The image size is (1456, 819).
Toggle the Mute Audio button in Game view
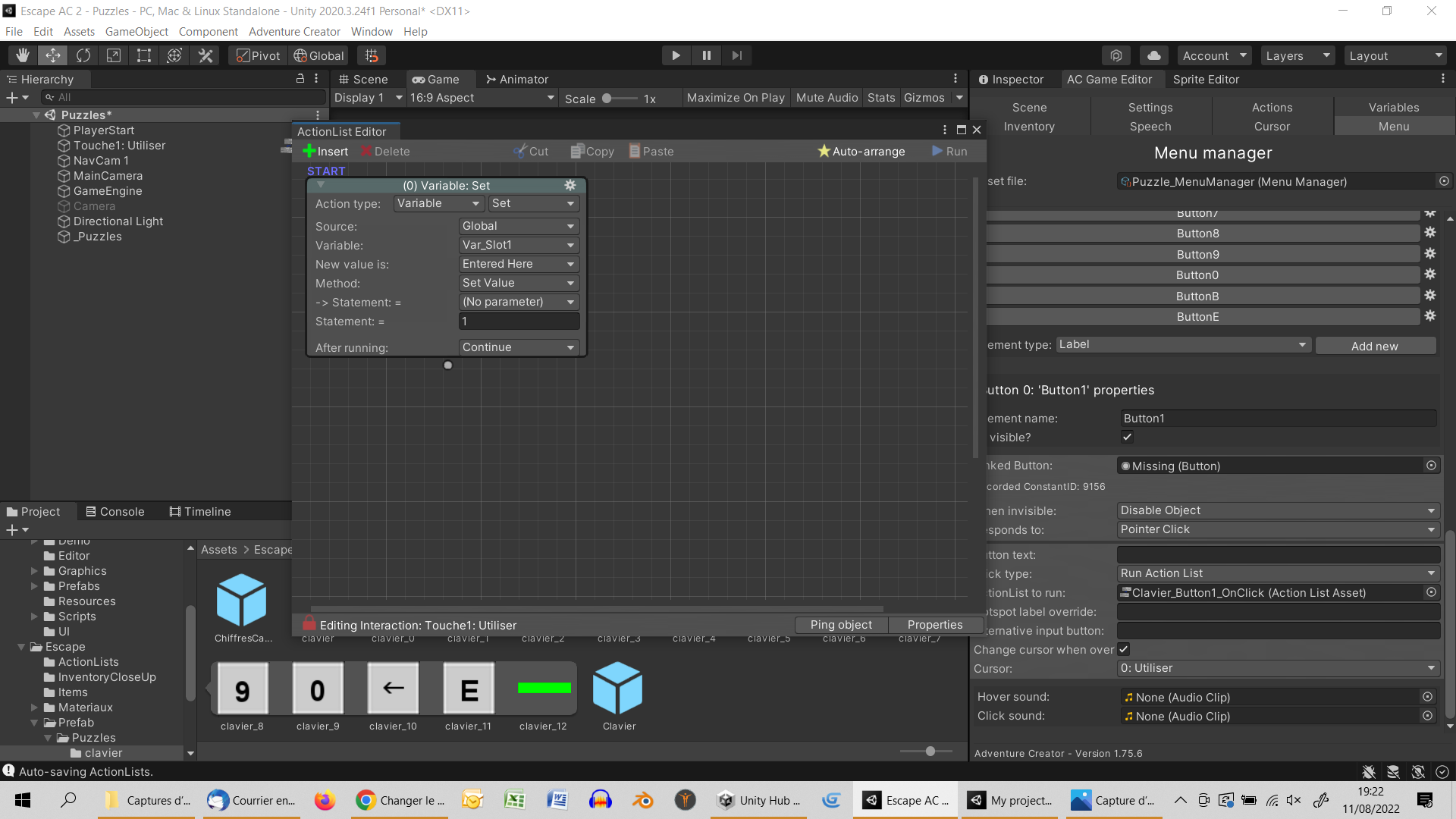tap(827, 98)
